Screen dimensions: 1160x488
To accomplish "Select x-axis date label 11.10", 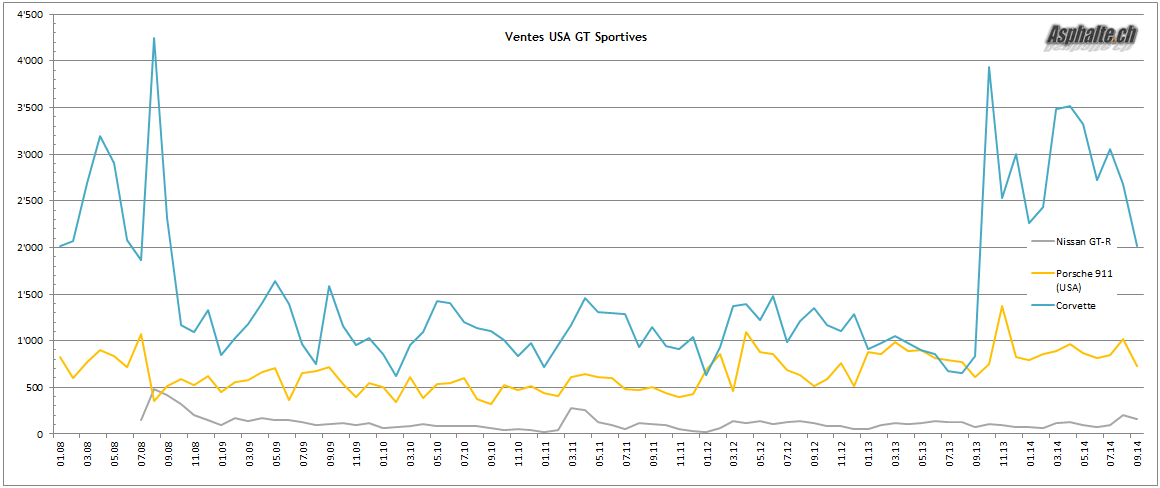I will pyautogui.click(x=519, y=453).
